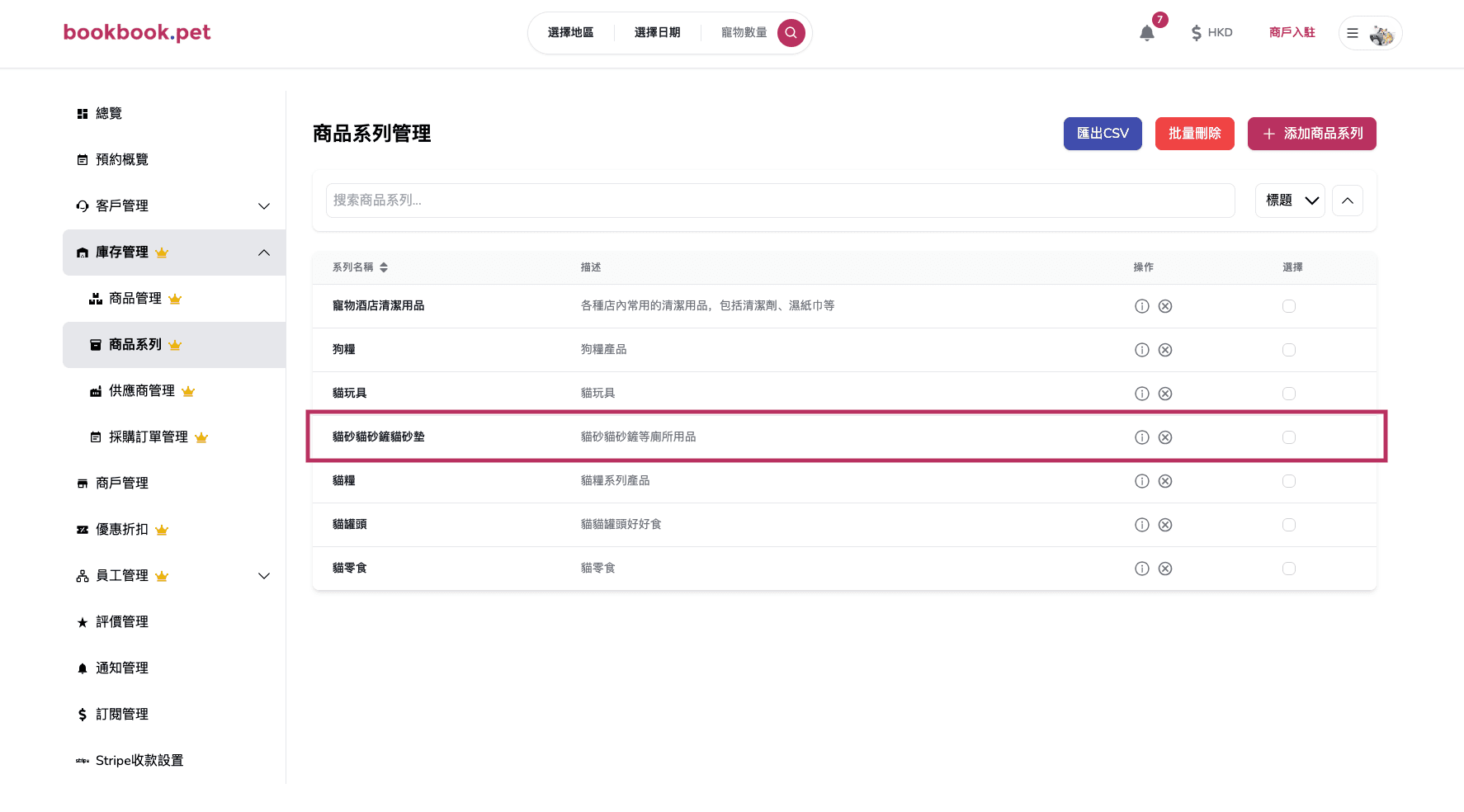Expand the 客戶管理 sidebar chevron
This screenshot has width=1464, height=812.
click(x=264, y=206)
